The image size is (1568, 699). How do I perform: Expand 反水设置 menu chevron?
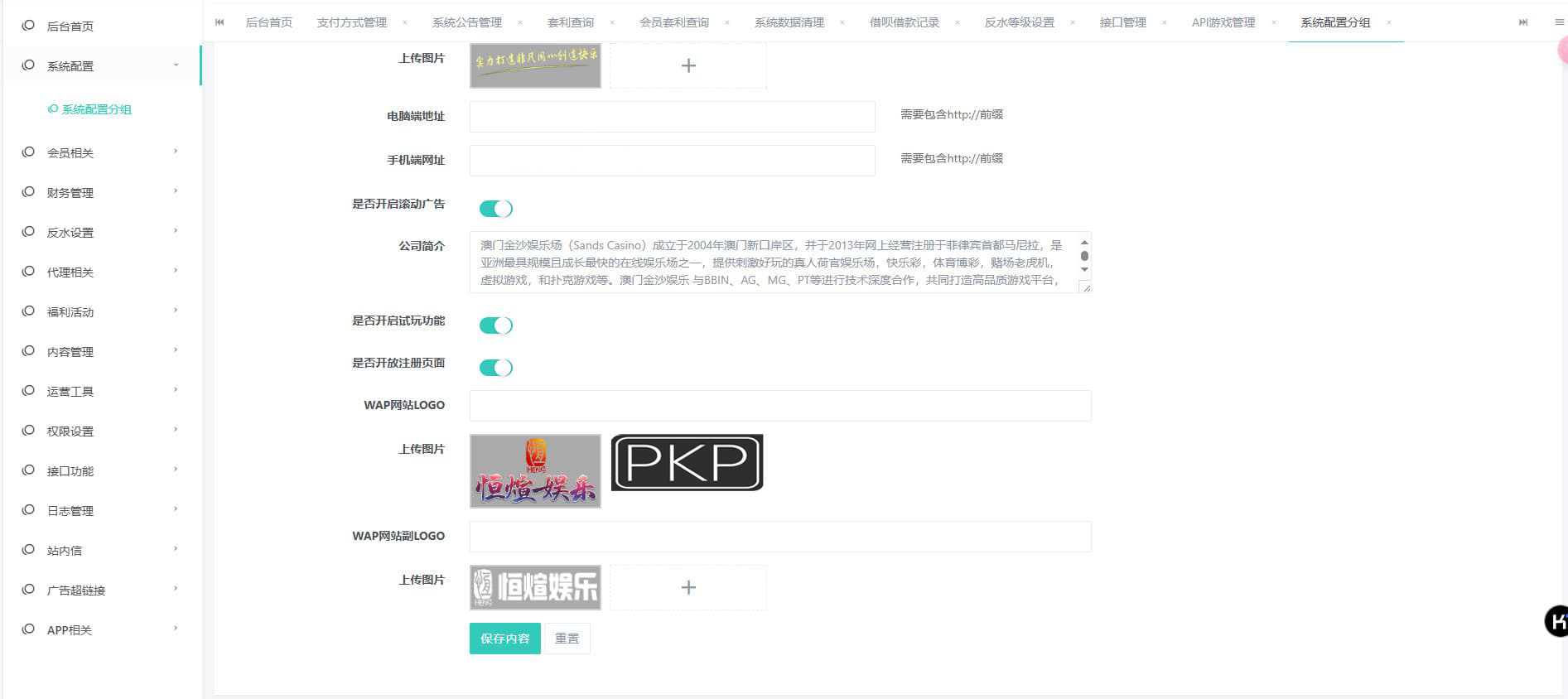tap(176, 231)
